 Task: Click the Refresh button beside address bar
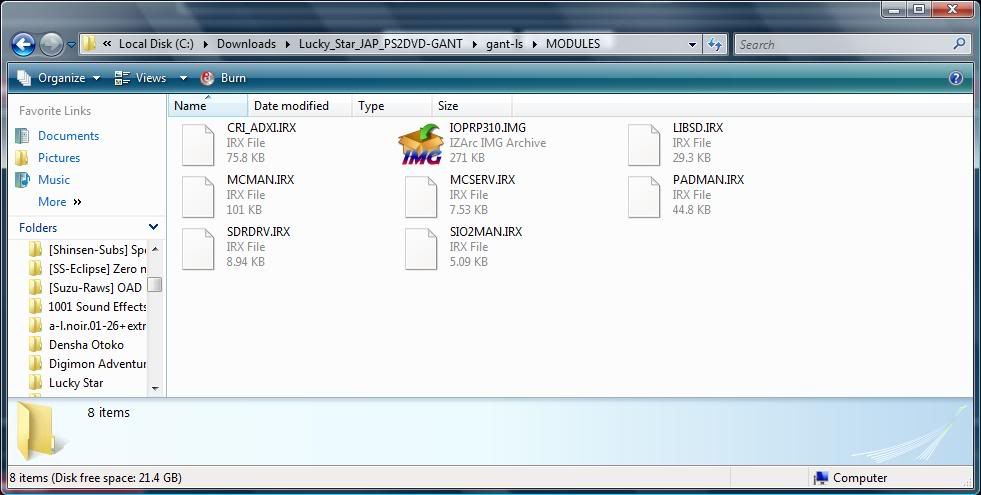click(x=714, y=44)
